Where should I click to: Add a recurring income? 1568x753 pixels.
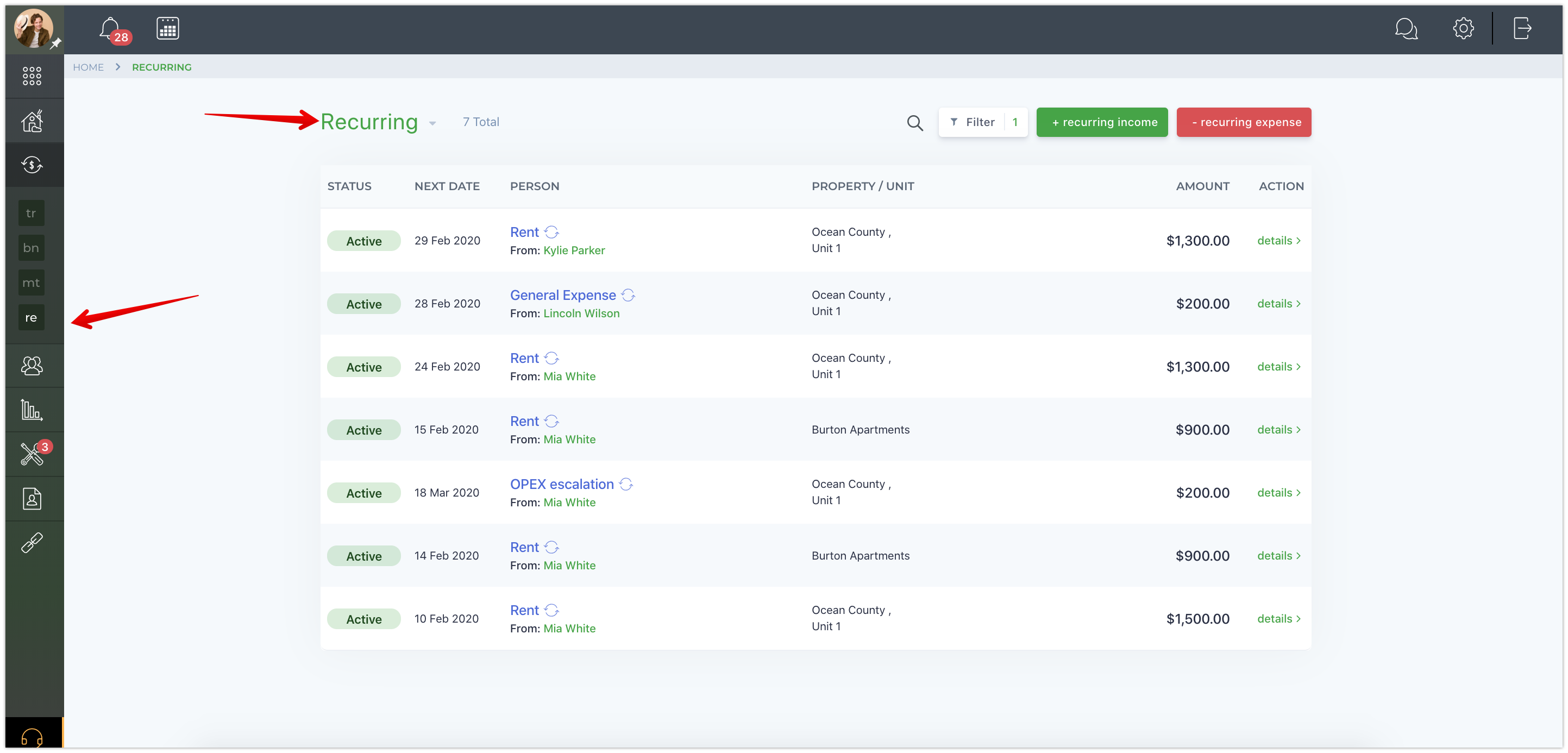(x=1102, y=122)
